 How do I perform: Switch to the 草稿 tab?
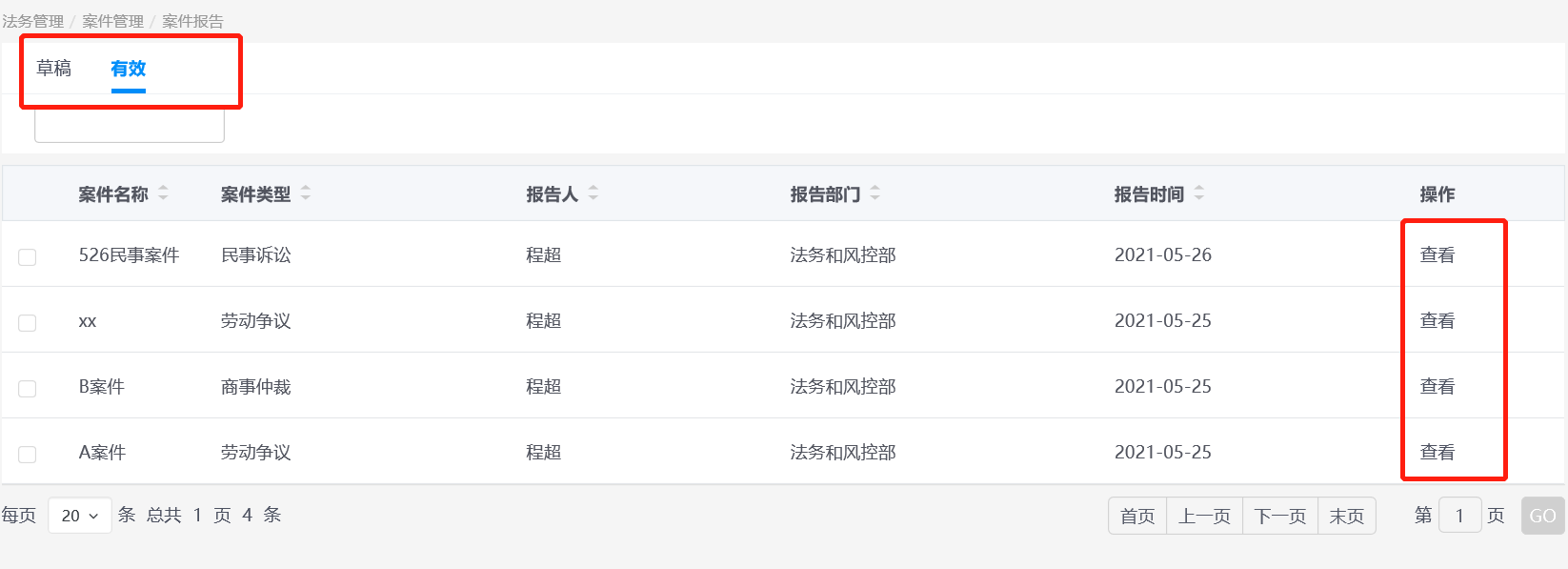[x=53, y=69]
